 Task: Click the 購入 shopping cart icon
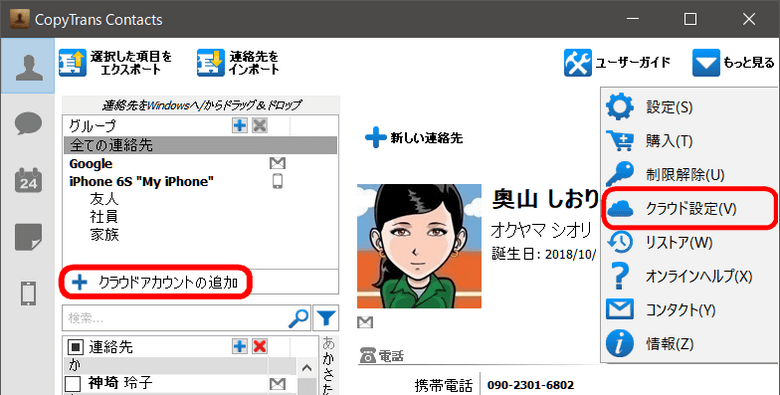pyautogui.click(x=619, y=141)
